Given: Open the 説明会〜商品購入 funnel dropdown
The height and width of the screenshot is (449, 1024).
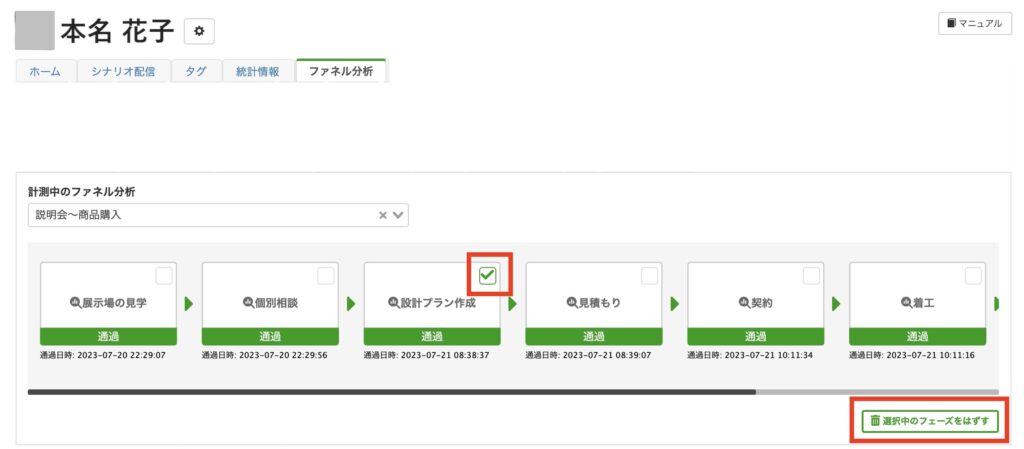Looking at the screenshot, I should 200,215.
